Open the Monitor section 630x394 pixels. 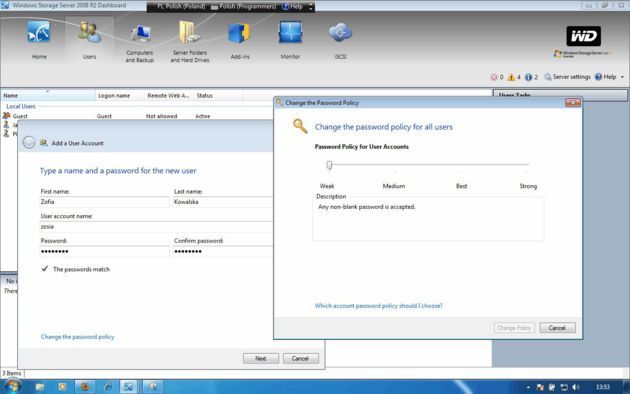pos(290,39)
